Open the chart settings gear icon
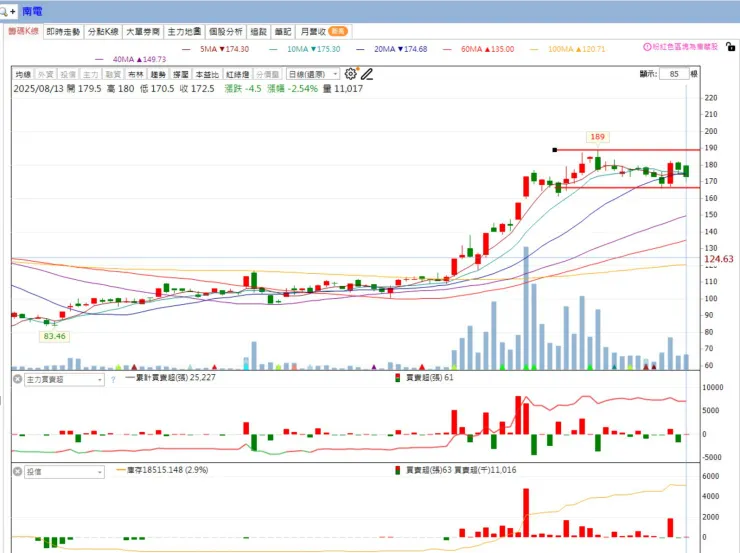Viewport: 740px width, 553px height. click(350, 74)
